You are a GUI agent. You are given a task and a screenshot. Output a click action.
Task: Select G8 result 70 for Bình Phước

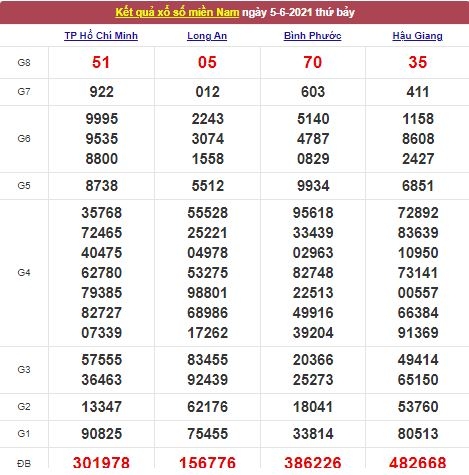(313, 62)
